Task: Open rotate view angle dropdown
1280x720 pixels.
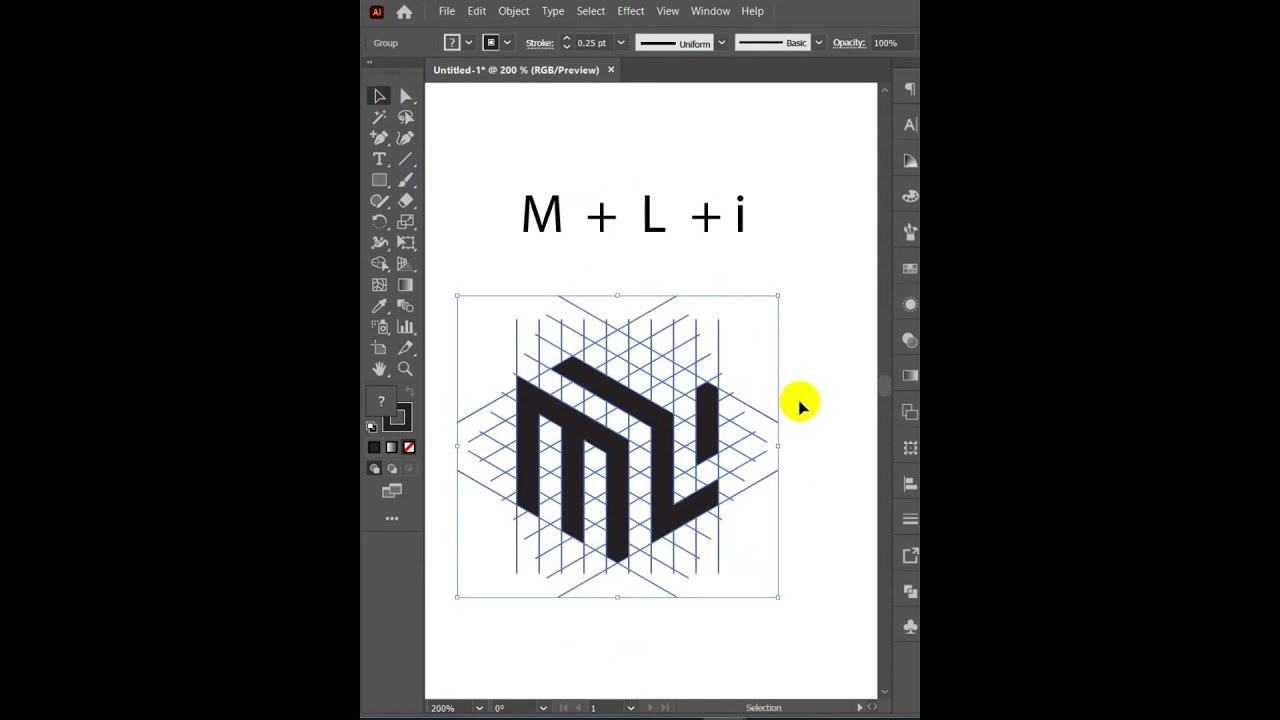Action: [x=543, y=708]
